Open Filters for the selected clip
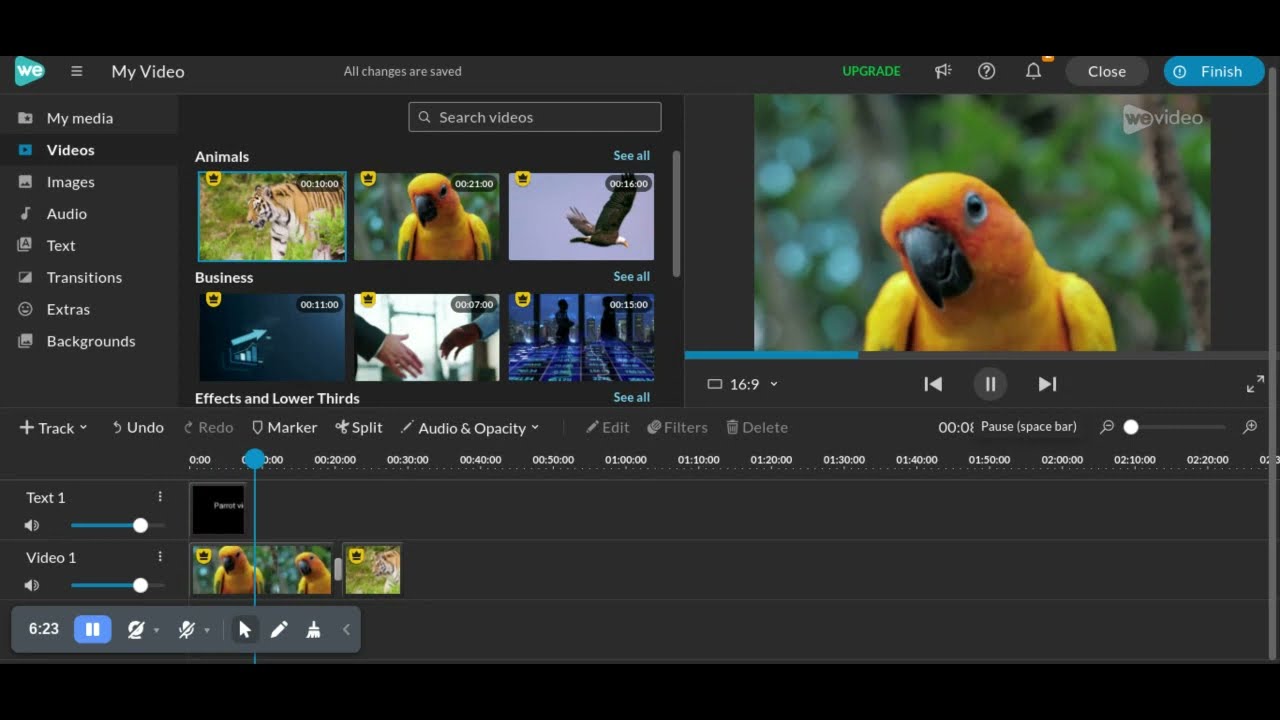Screen dimensions: 1280x720 point(677,427)
